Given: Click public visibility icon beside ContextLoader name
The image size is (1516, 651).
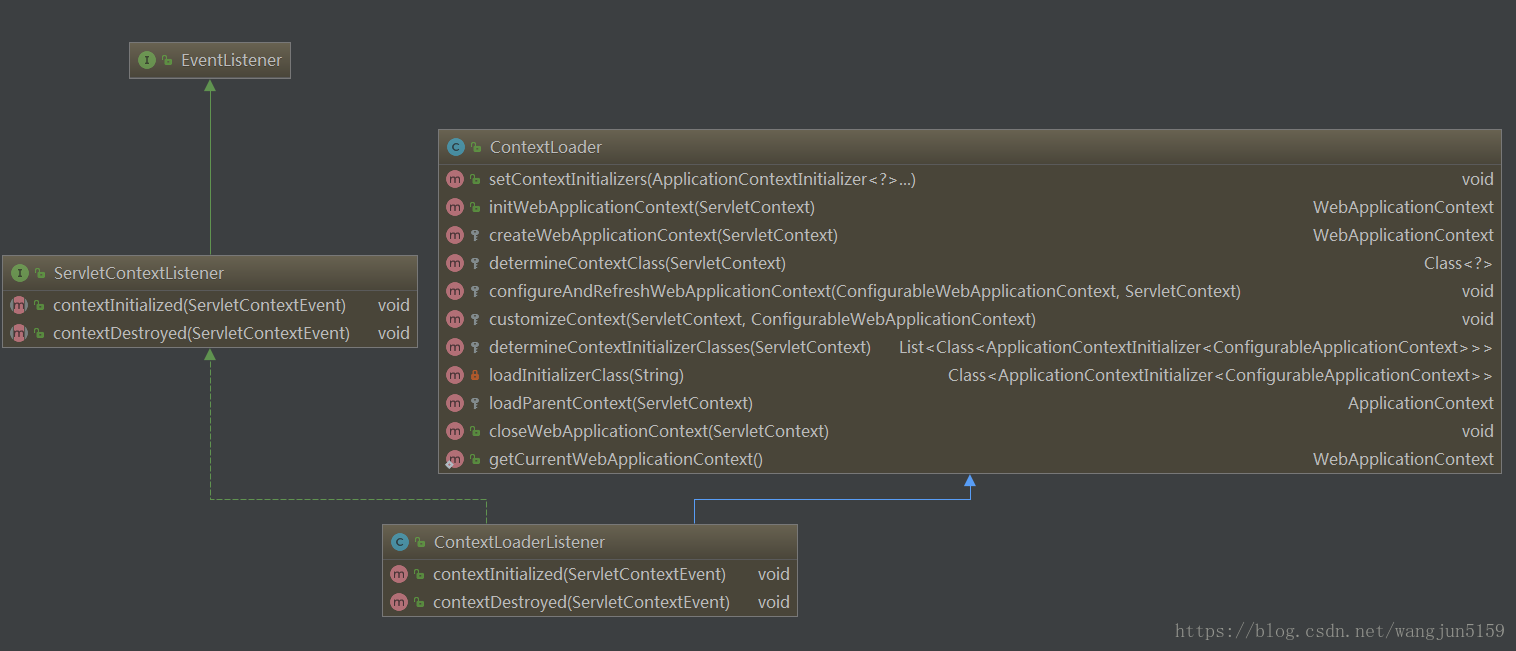Looking at the screenshot, I should [x=476, y=147].
